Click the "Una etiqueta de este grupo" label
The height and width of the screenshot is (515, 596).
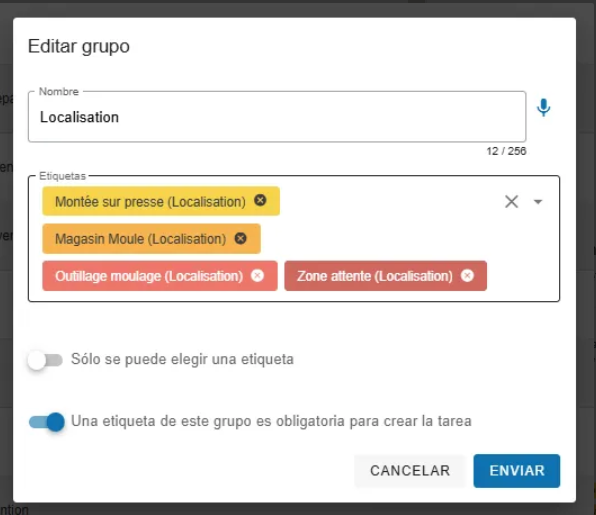271,421
